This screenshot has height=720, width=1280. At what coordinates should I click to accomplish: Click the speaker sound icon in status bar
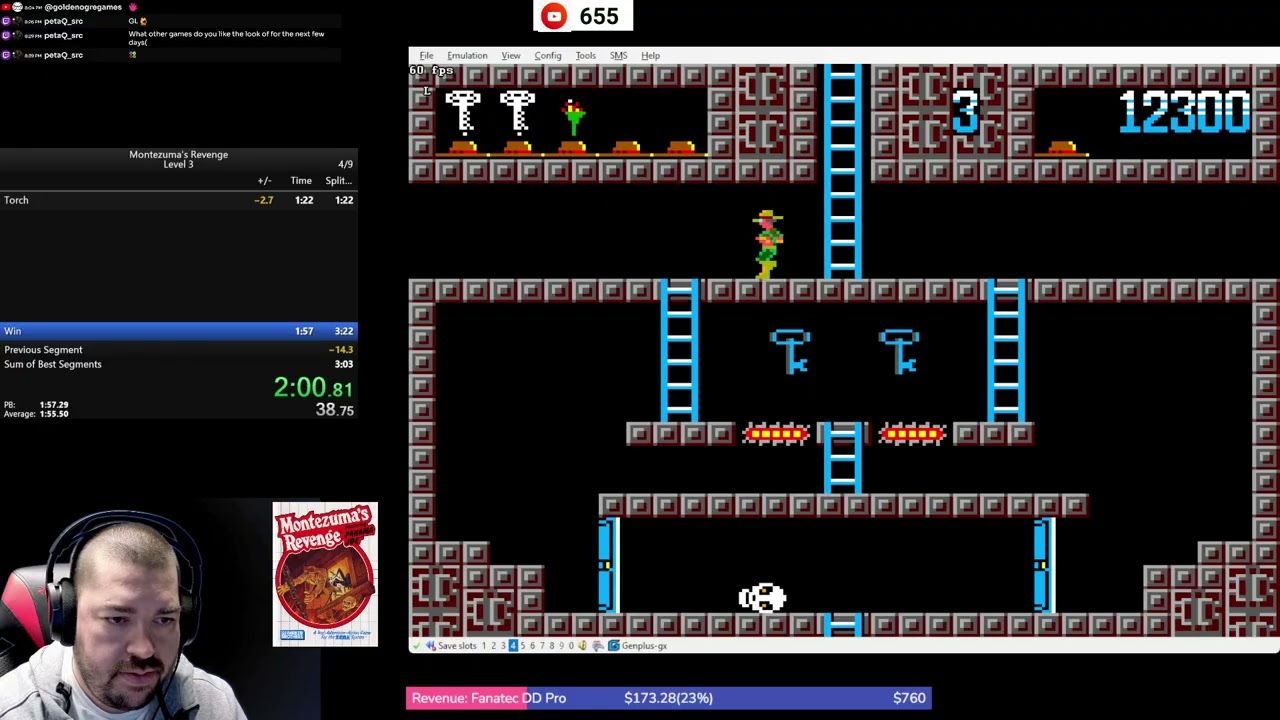[582, 646]
